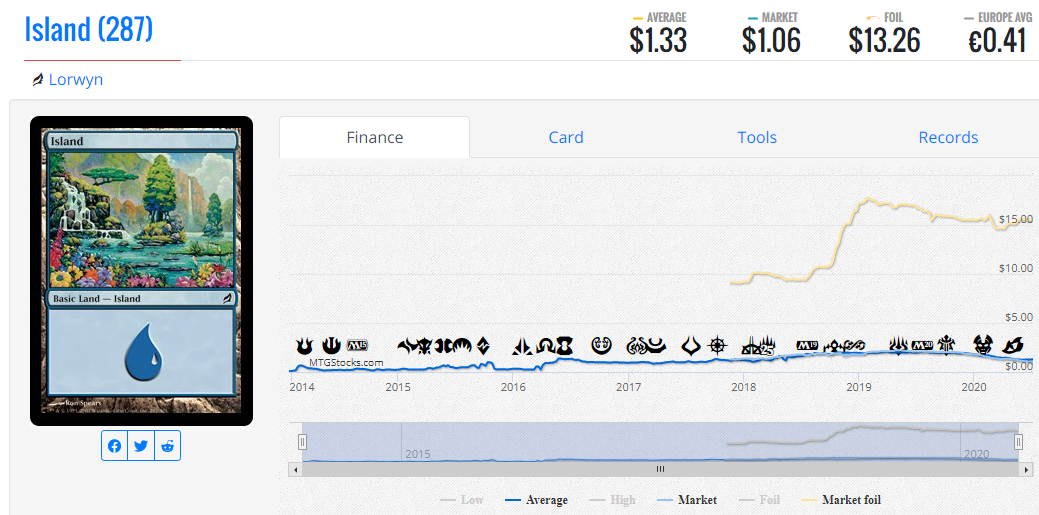
Task: Click the Hour of Devastation symbol mid-2017
Action: pyautogui.click(x=691, y=345)
